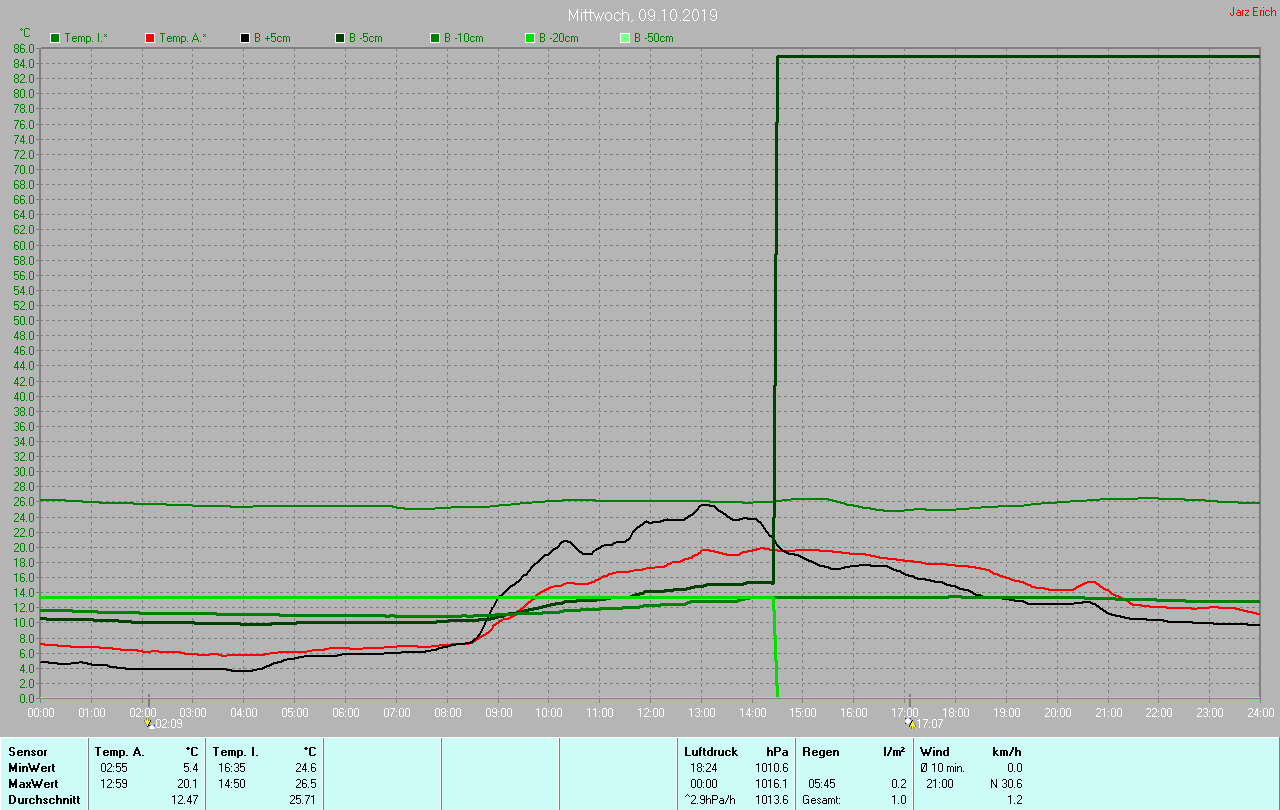Click the black B +5cm legend square
Image resolution: width=1280 pixels, height=810 pixels.
click(x=245, y=38)
